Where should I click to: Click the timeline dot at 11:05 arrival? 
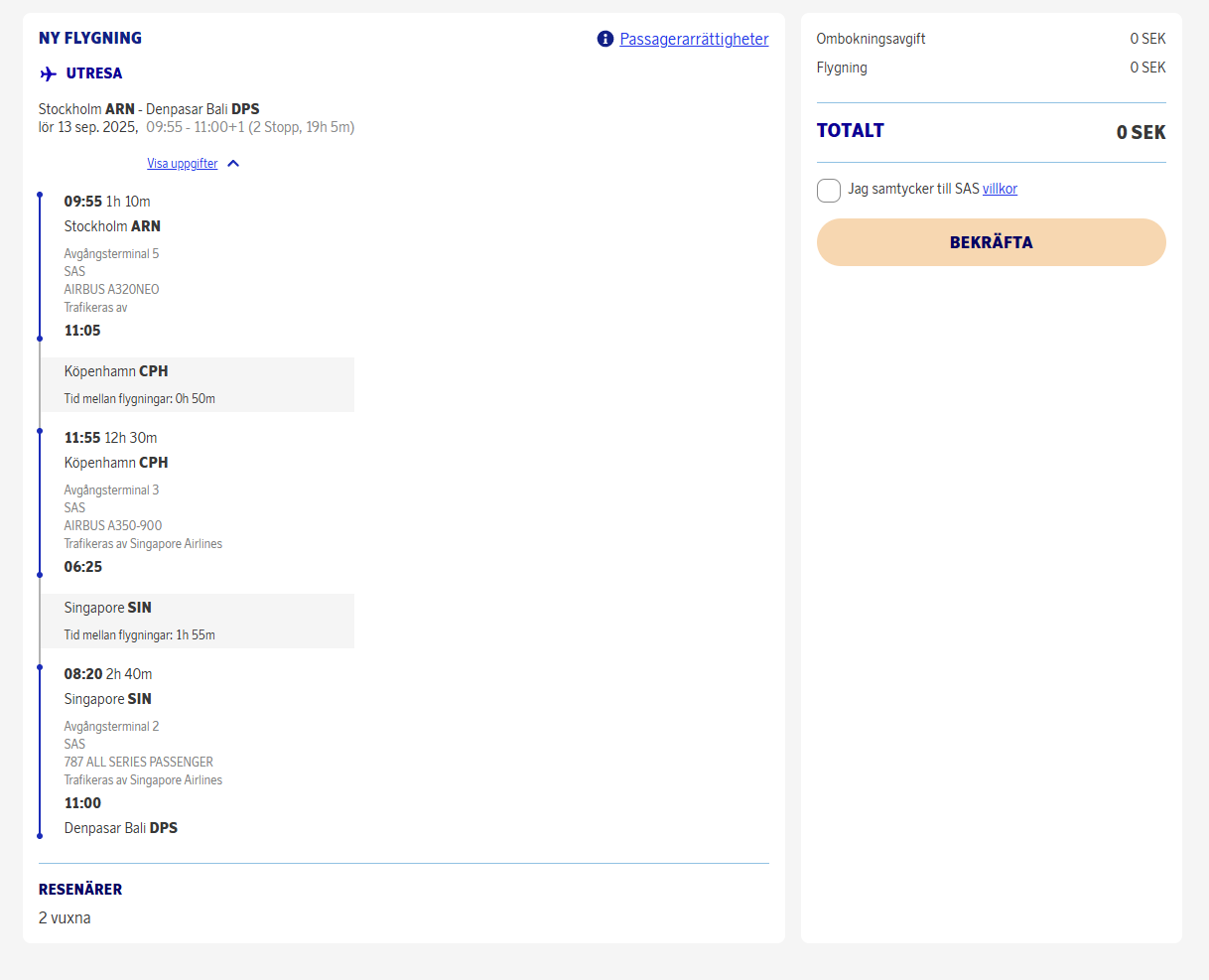(x=40, y=339)
